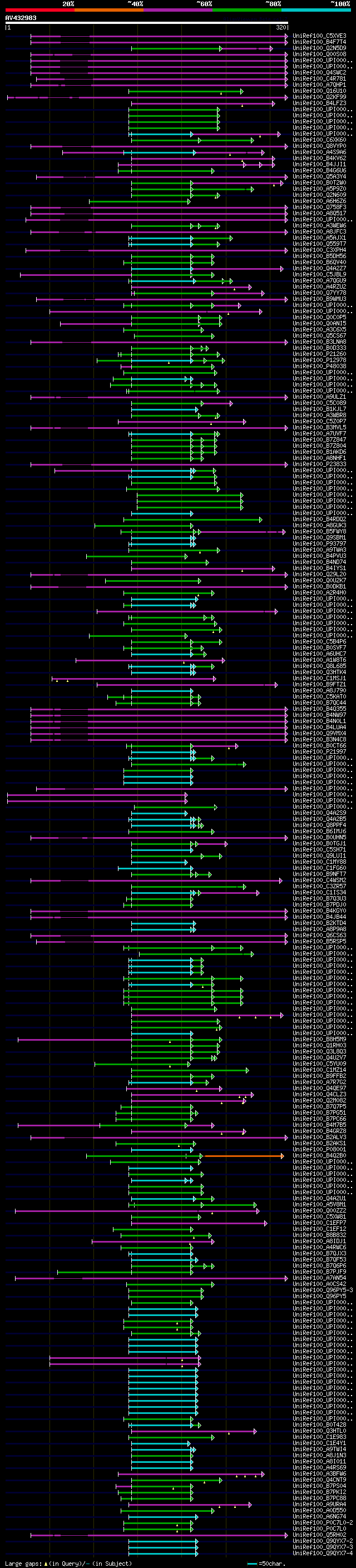Select the UniRef100_A5P9Z0 label
Viewport: 356px width, 1568px height.
pyautogui.click(x=319, y=189)
